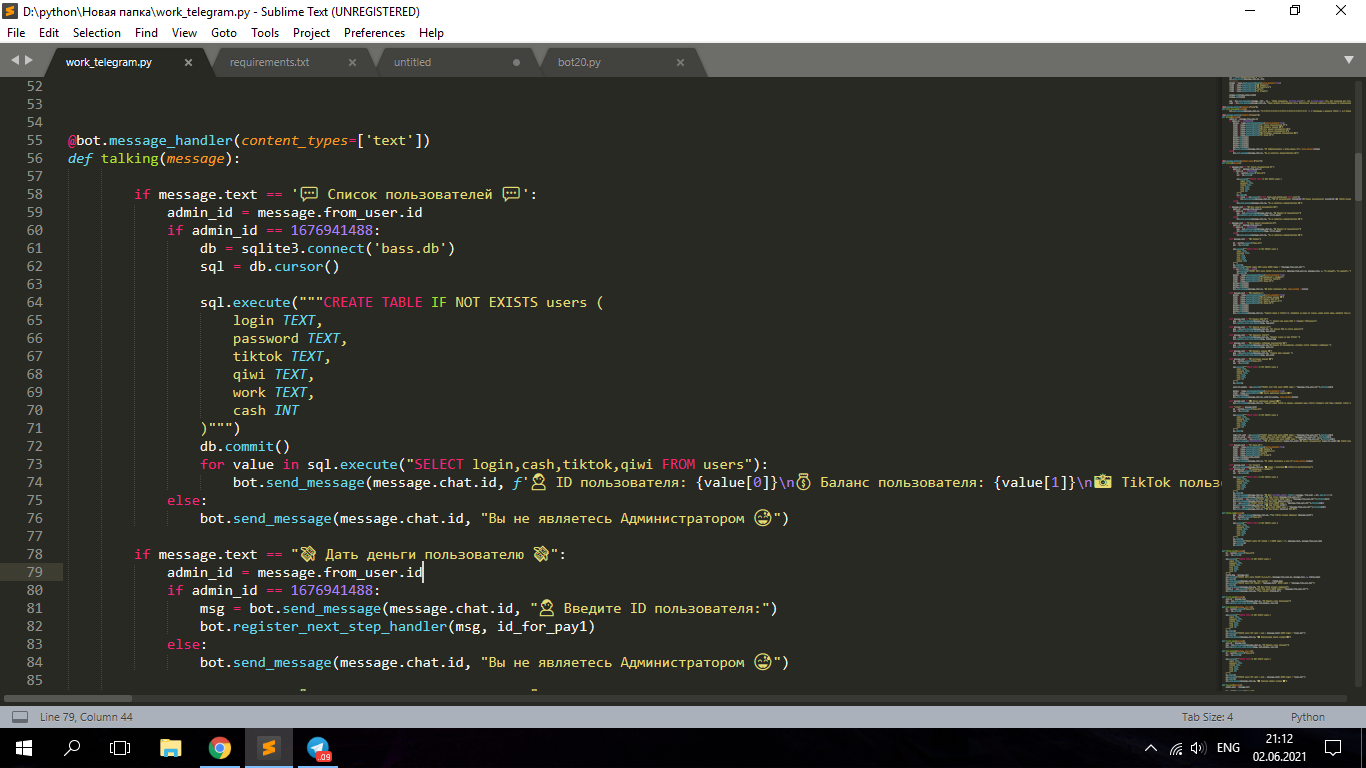The height and width of the screenshot is (768, 1366).
Task: Close the work_telegram.py tab
Action: click(188, 62)
